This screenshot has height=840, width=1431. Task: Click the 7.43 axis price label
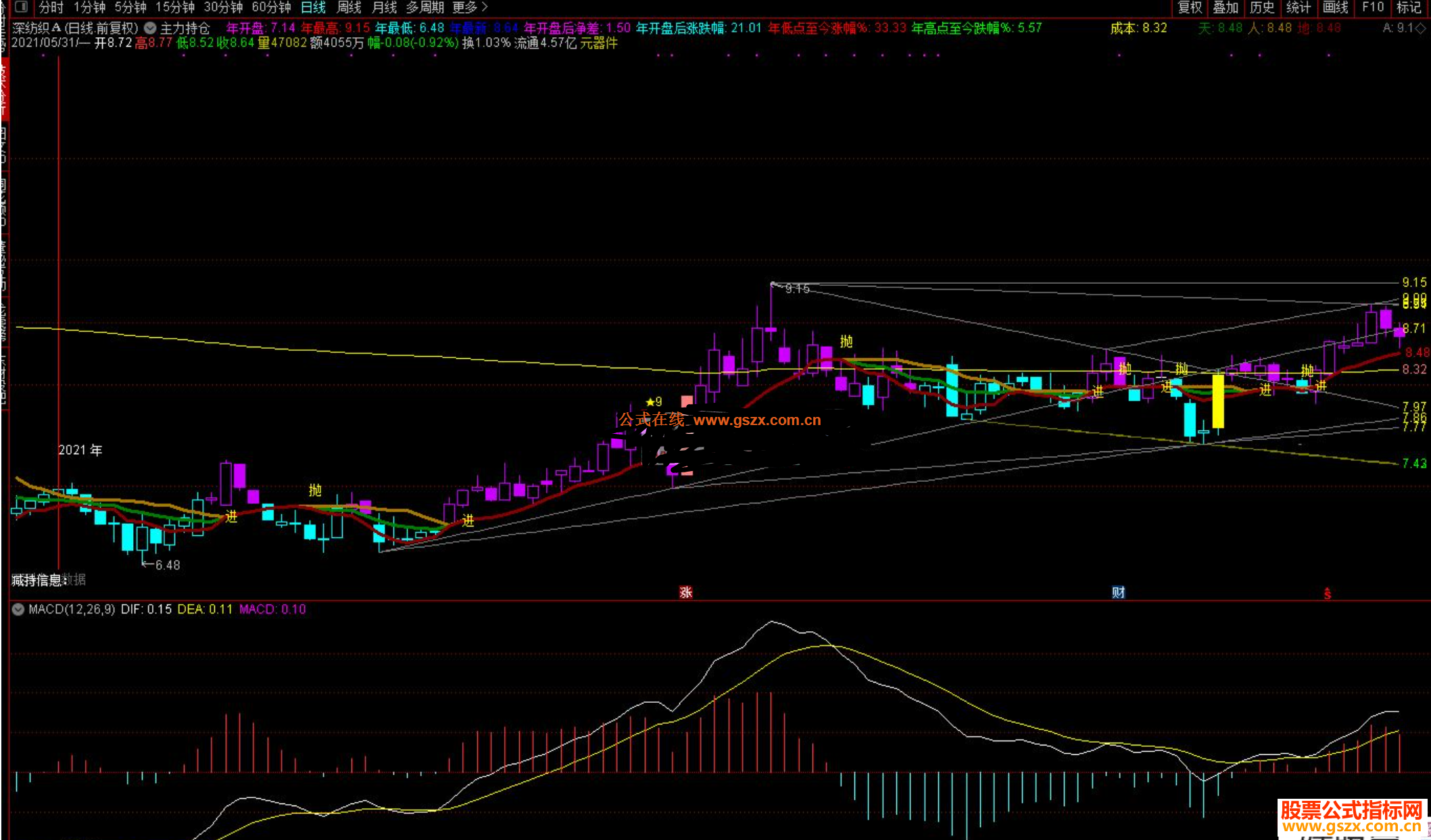coord(1414,463)
